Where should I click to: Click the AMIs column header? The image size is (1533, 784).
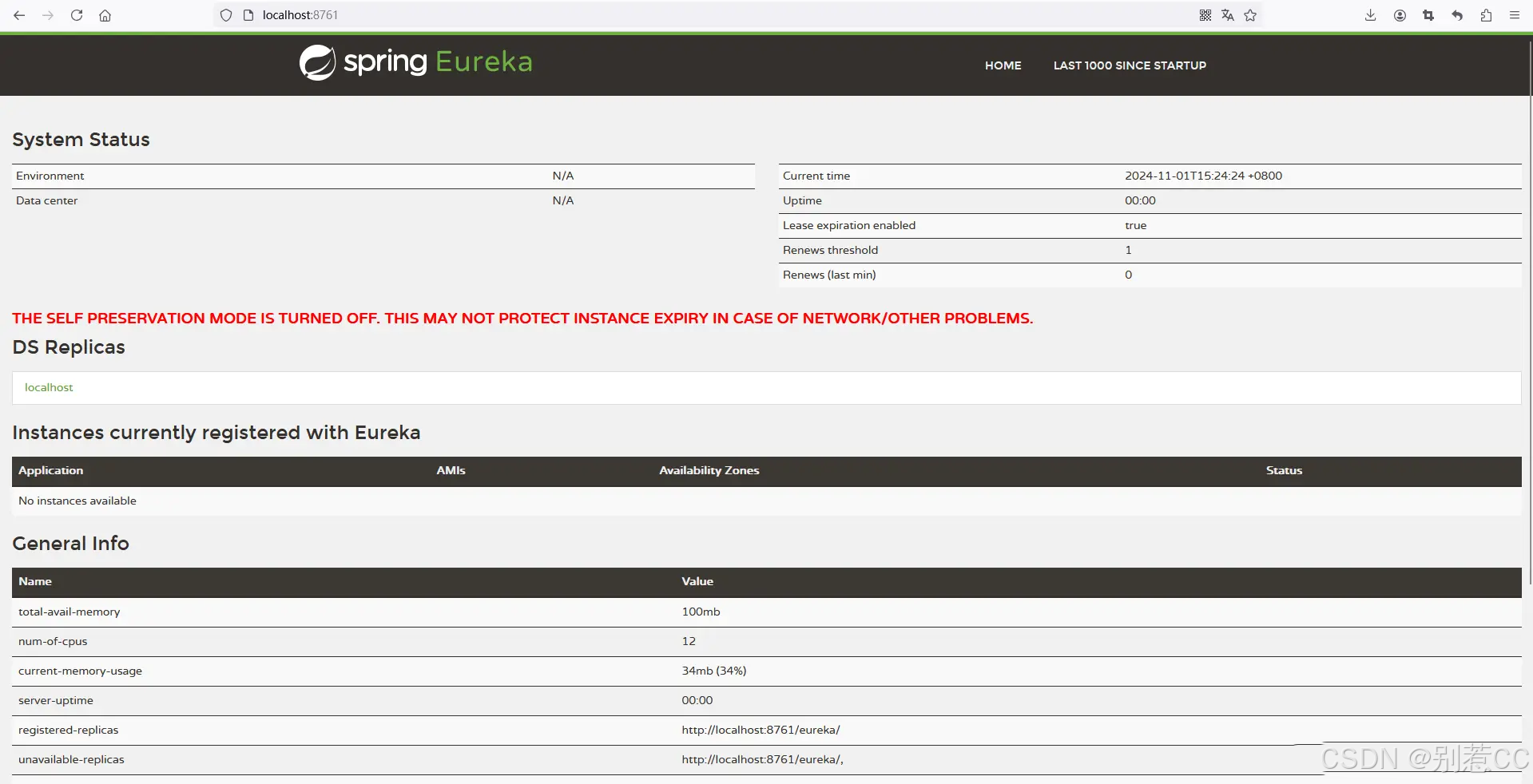[x=451, y=470]
